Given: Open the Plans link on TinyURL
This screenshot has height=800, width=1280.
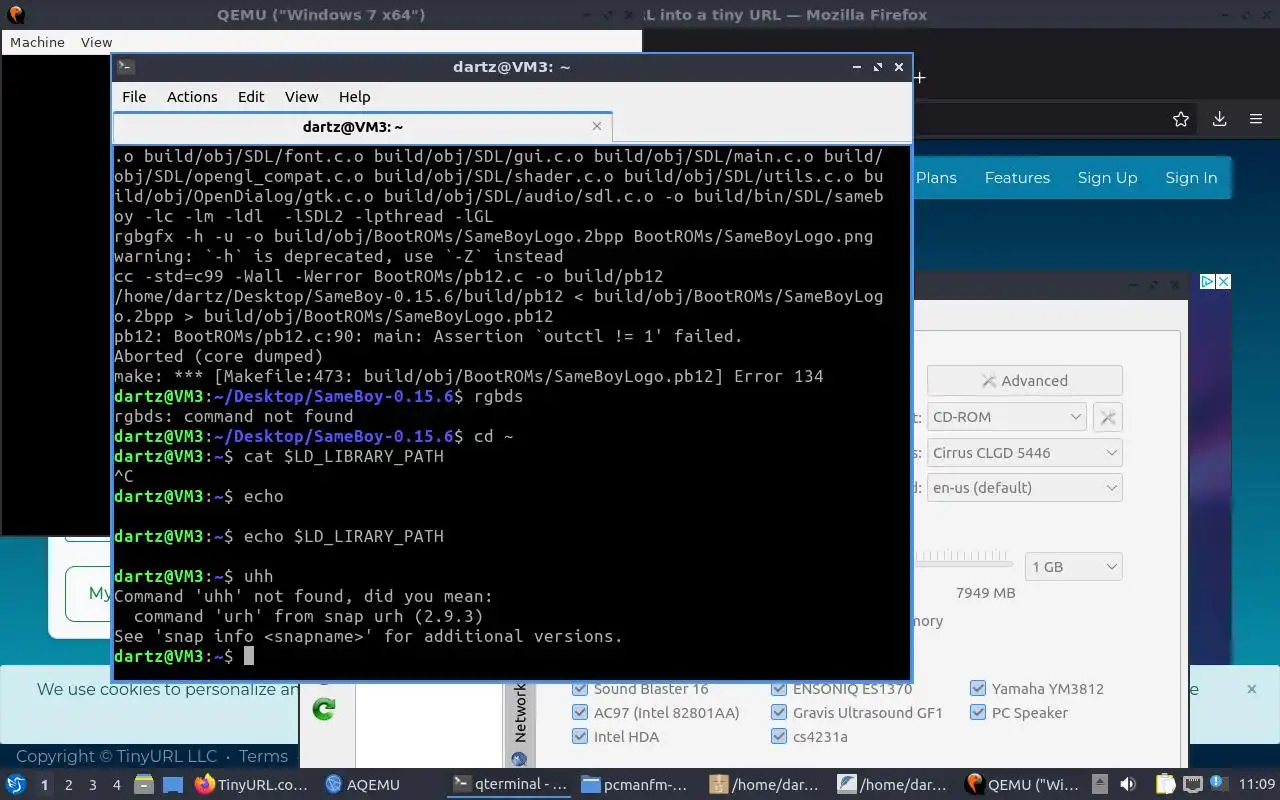Looking at the screenshot, I should (936, 178).
